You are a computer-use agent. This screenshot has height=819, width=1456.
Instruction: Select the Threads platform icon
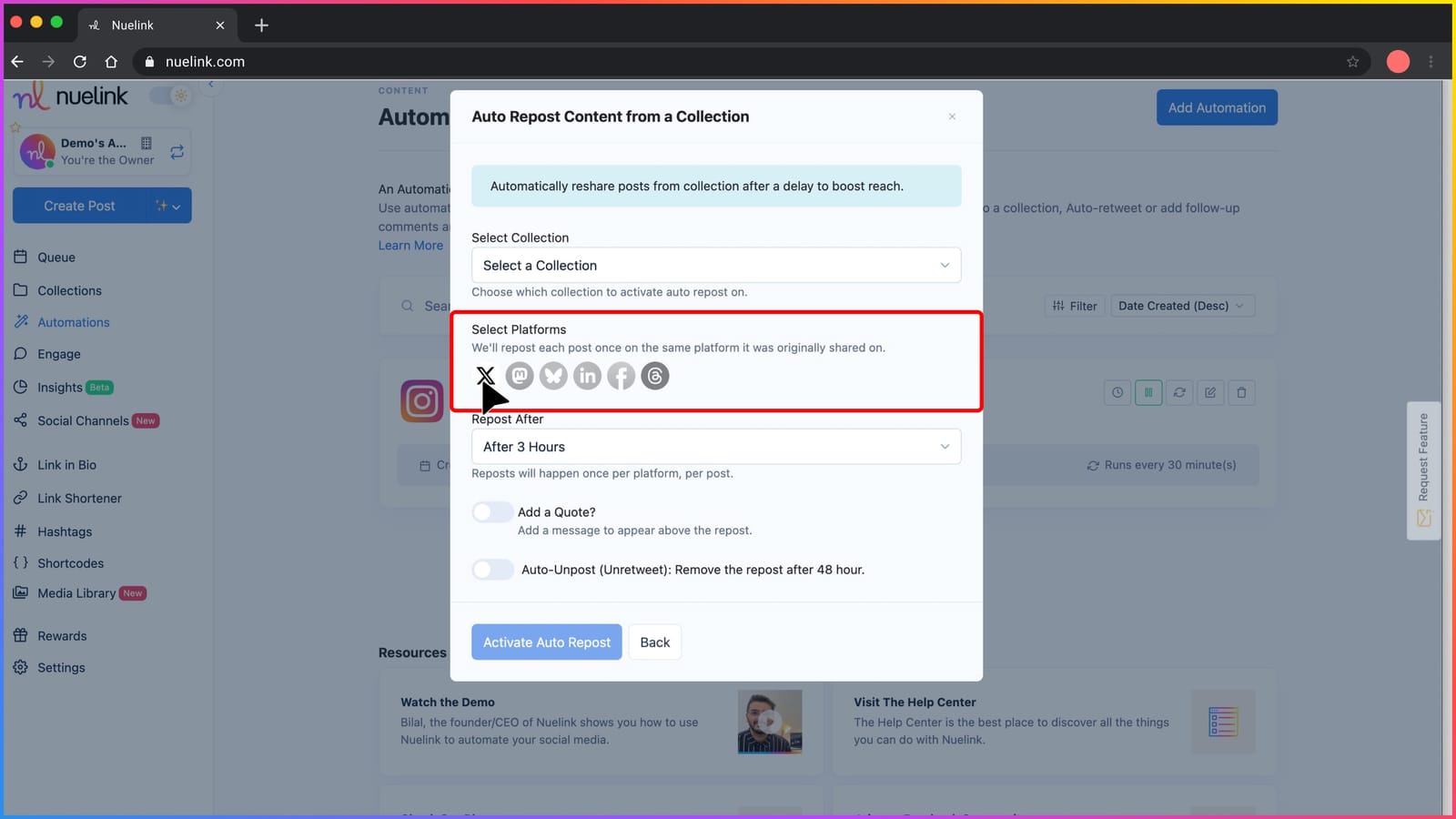click(x=654, y=375)
